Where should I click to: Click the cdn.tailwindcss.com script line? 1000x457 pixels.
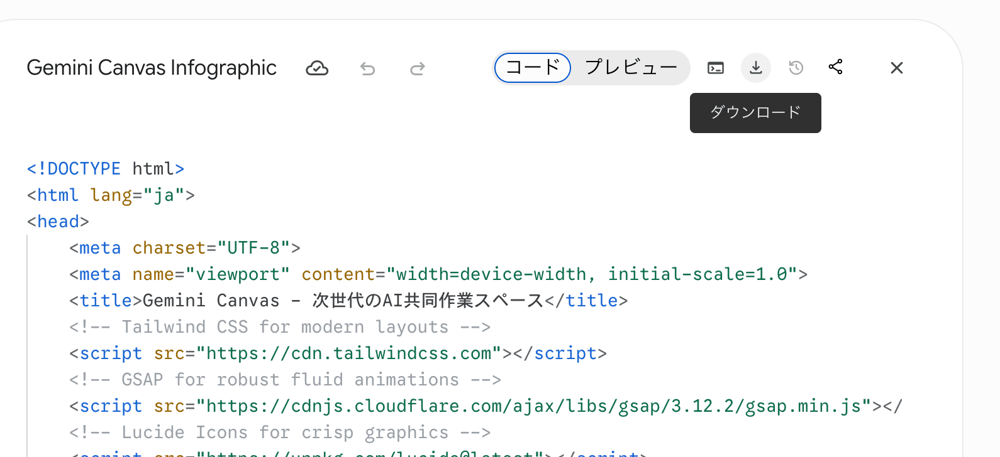coord(338,353)
